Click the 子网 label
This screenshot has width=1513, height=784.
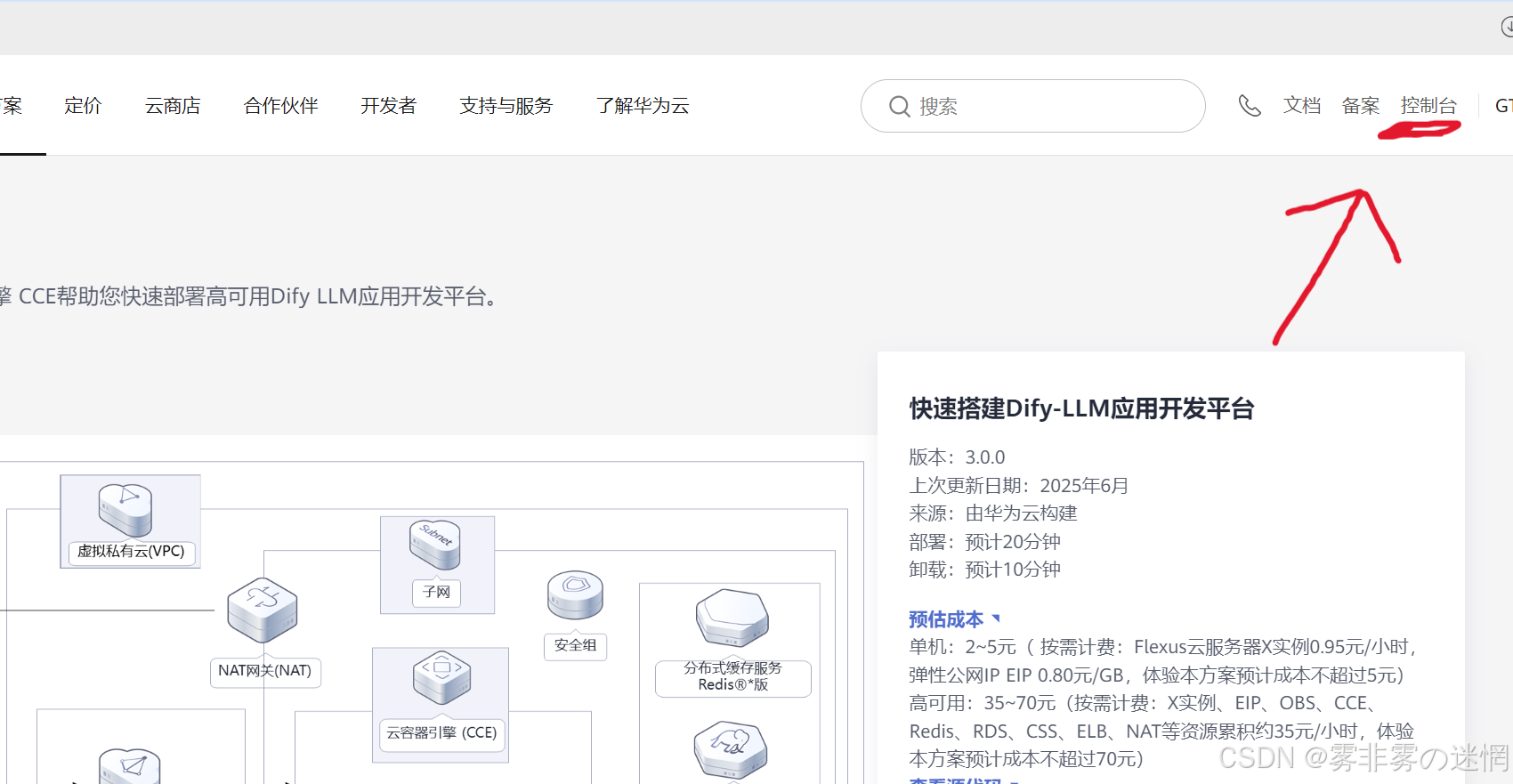pyautogui.click(x=436, y=593)
